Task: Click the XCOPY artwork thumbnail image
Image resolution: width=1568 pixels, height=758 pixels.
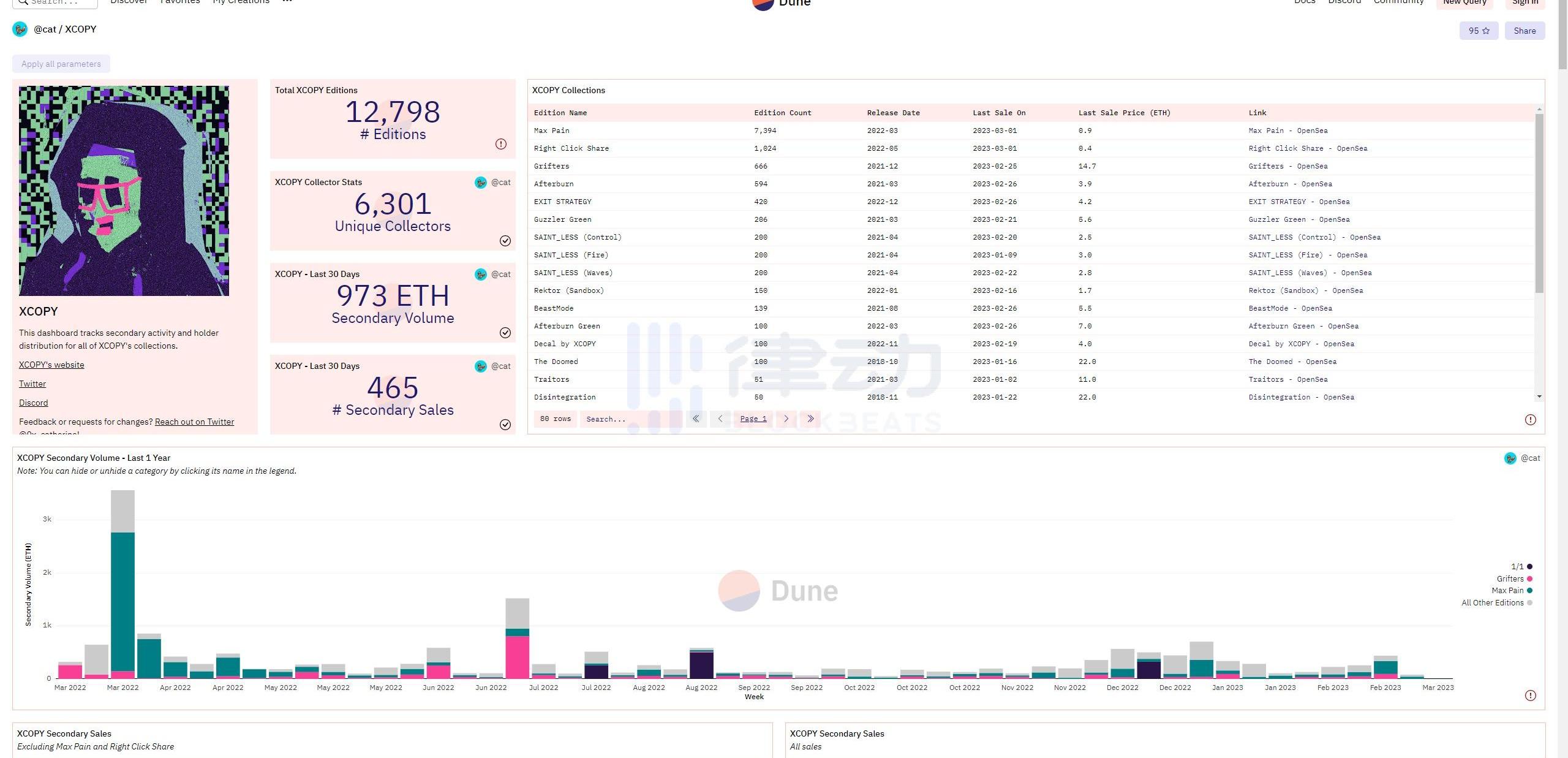Action: 124,191
